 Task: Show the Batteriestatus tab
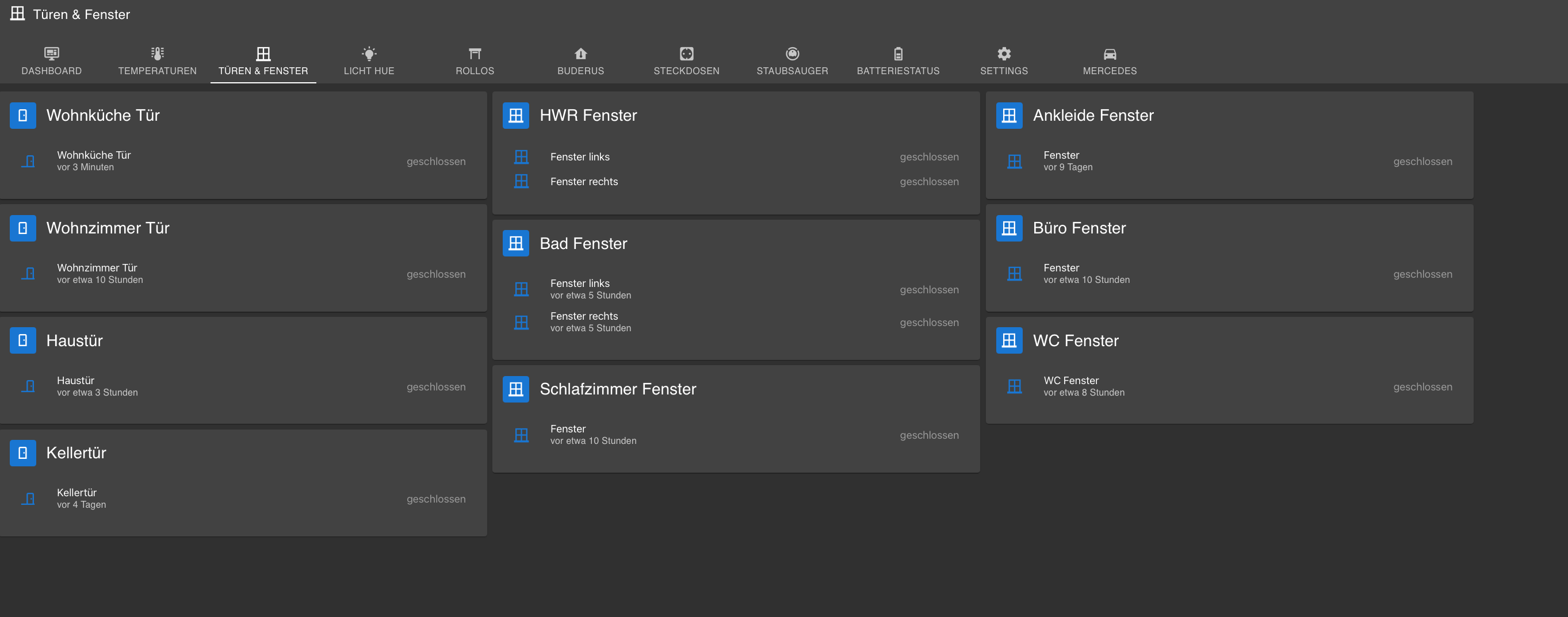(x=898, y=62)
